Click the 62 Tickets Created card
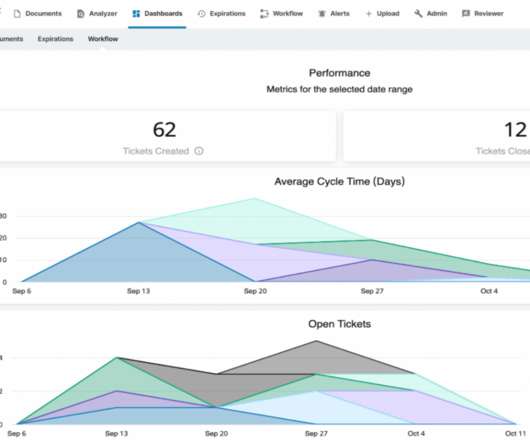 165,137
